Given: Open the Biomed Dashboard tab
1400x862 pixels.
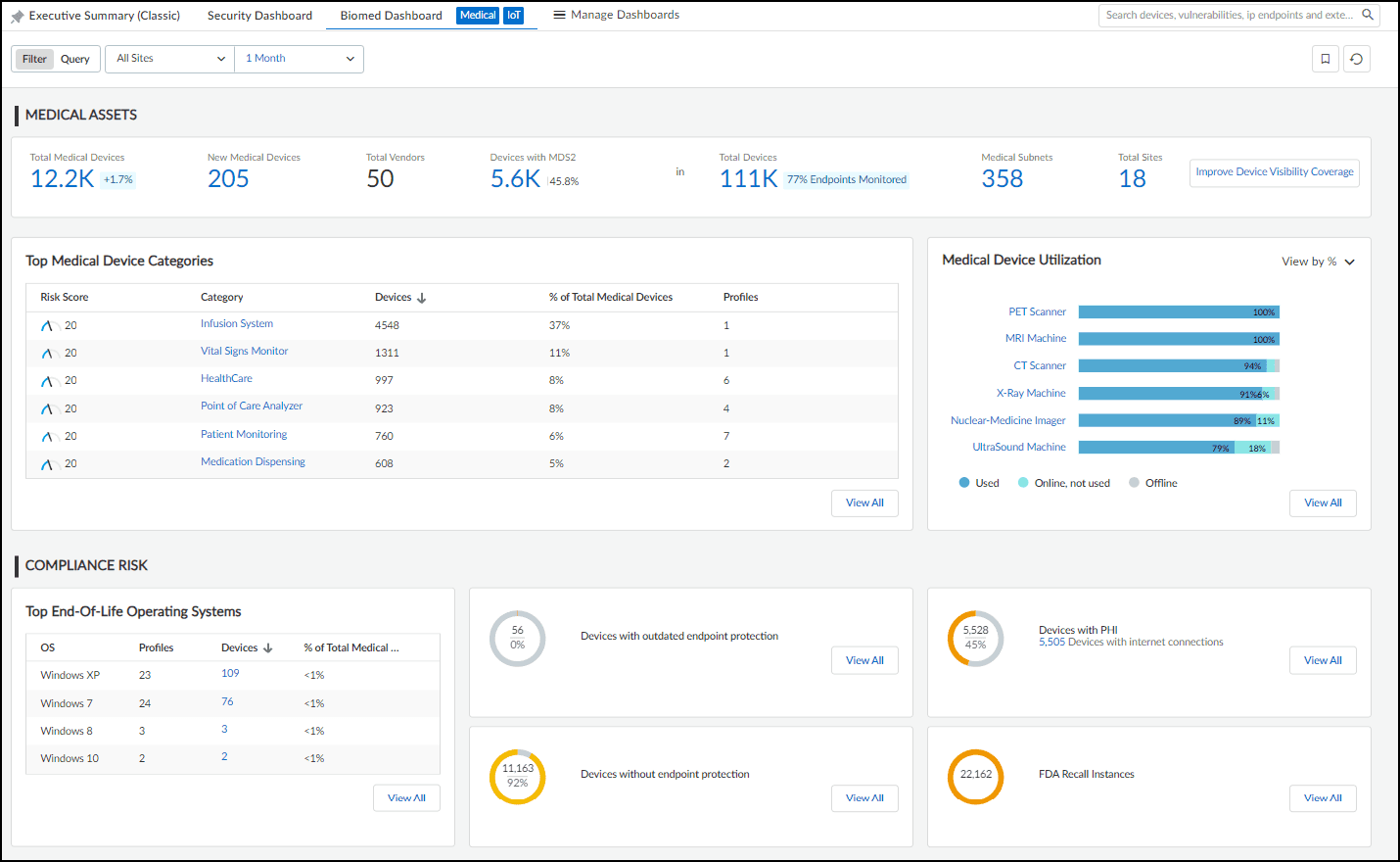Looking at the screenshot, I should point(391,16).
